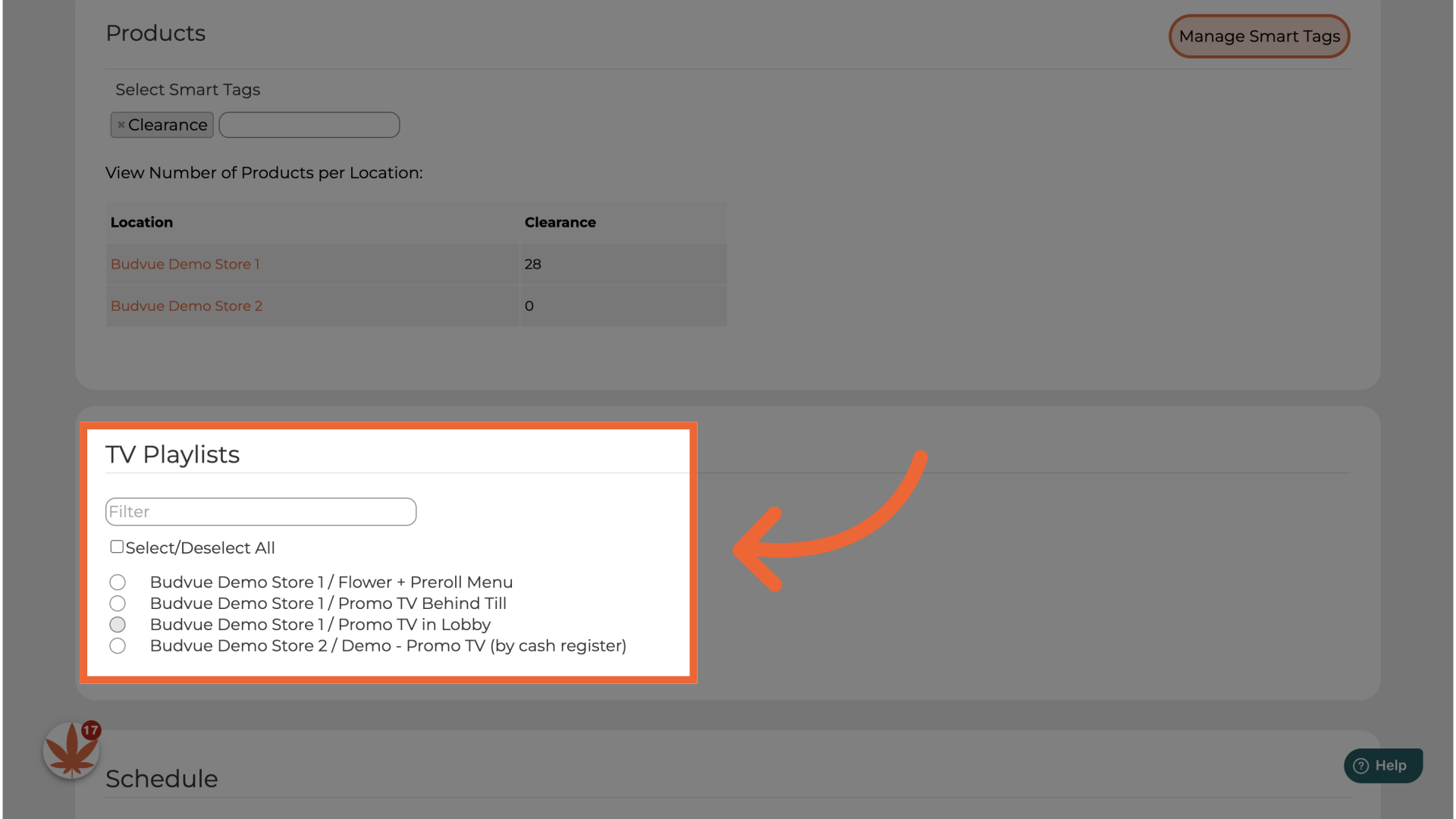Select Demo Store 2 Promo TV playlist
The width and height of the screenshot is (1456, 819).
118,646
